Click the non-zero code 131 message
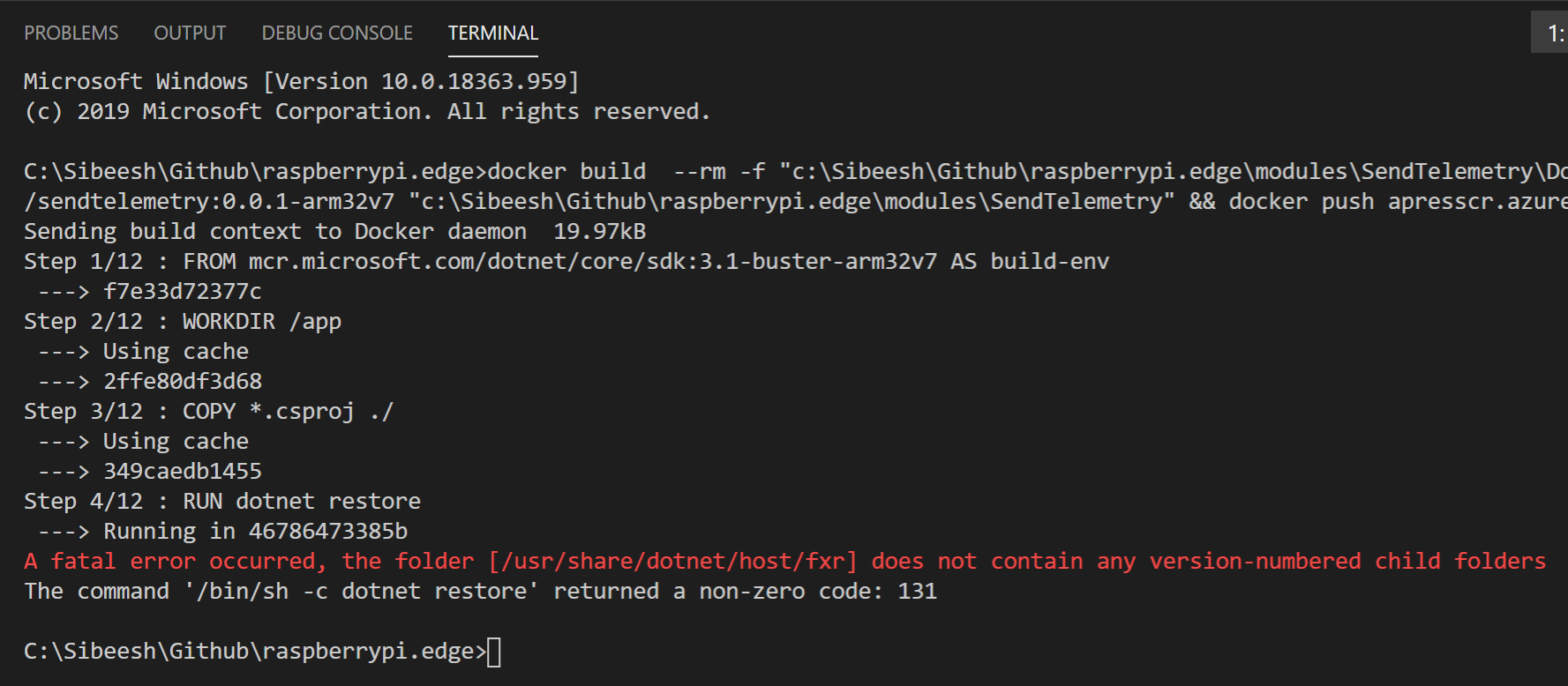Image resolution: width=1568 pixels, height=686 pixels. pyautogui.click(x=480, y=592)
